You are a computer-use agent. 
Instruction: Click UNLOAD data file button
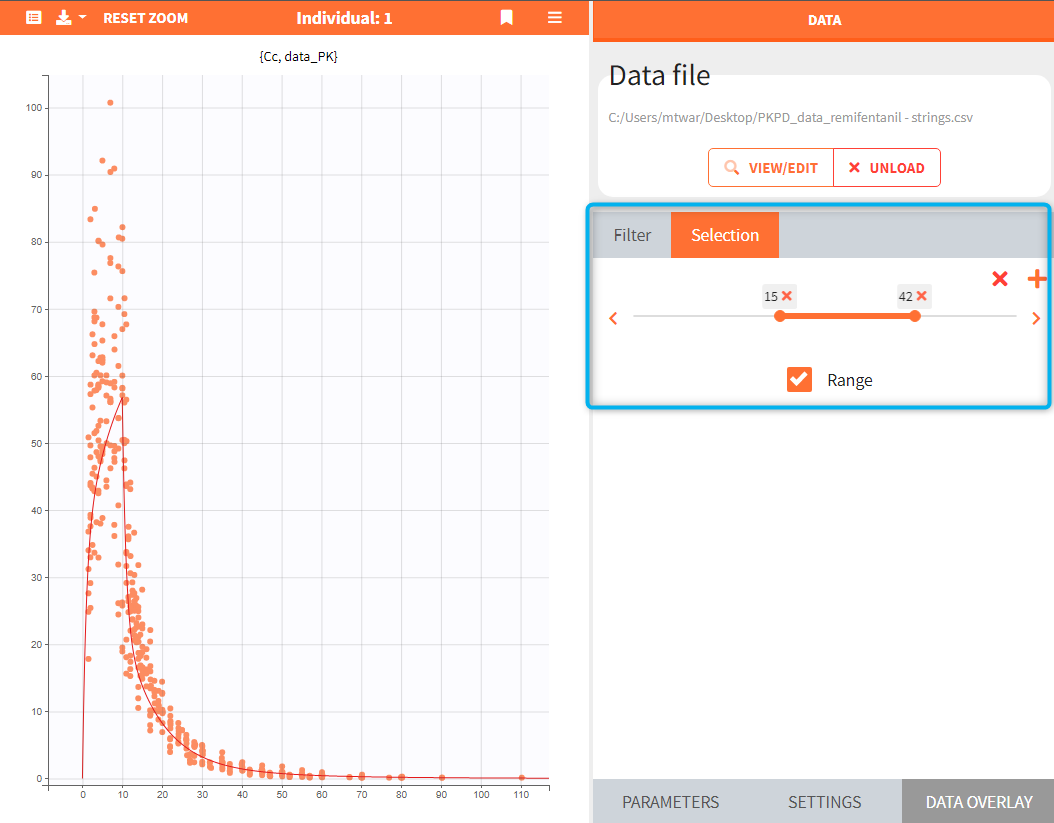[886, 168]
